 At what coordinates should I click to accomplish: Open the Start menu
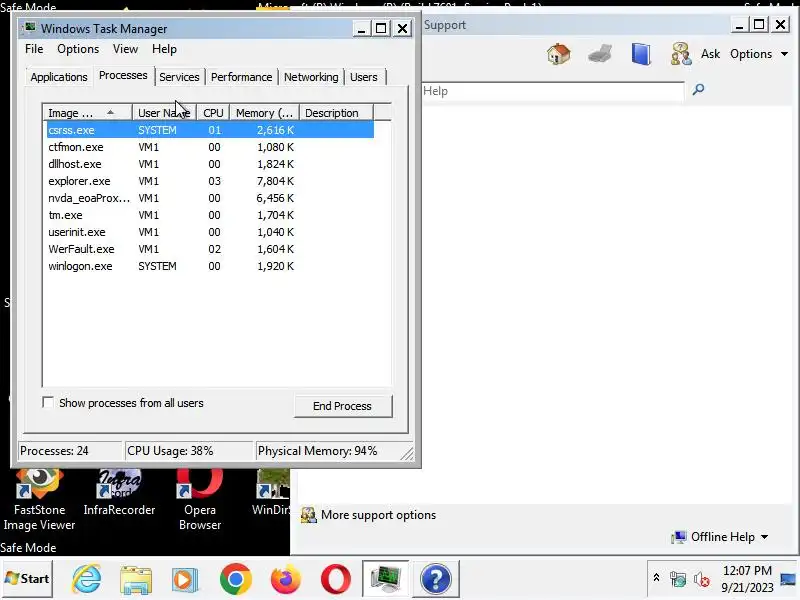27,579
